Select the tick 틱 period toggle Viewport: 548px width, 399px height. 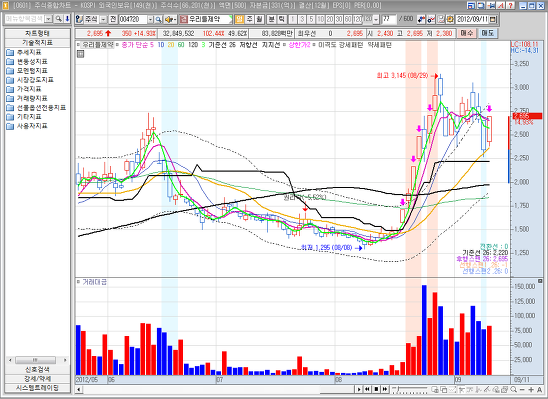282,19
